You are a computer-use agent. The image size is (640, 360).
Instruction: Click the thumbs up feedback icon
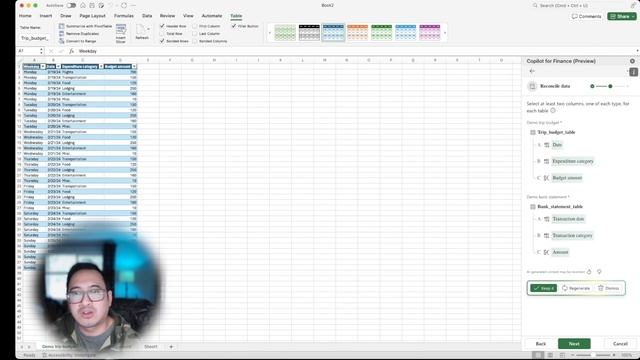tap(589, 272)
